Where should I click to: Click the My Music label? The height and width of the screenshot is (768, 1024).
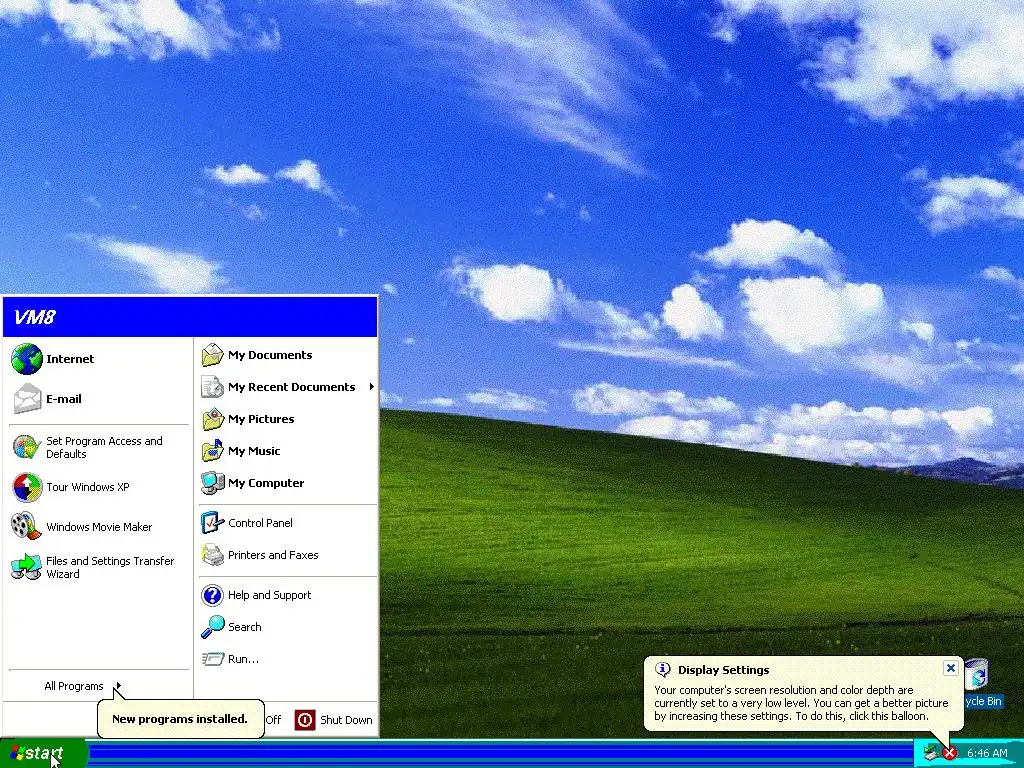(x=253, y=451)
